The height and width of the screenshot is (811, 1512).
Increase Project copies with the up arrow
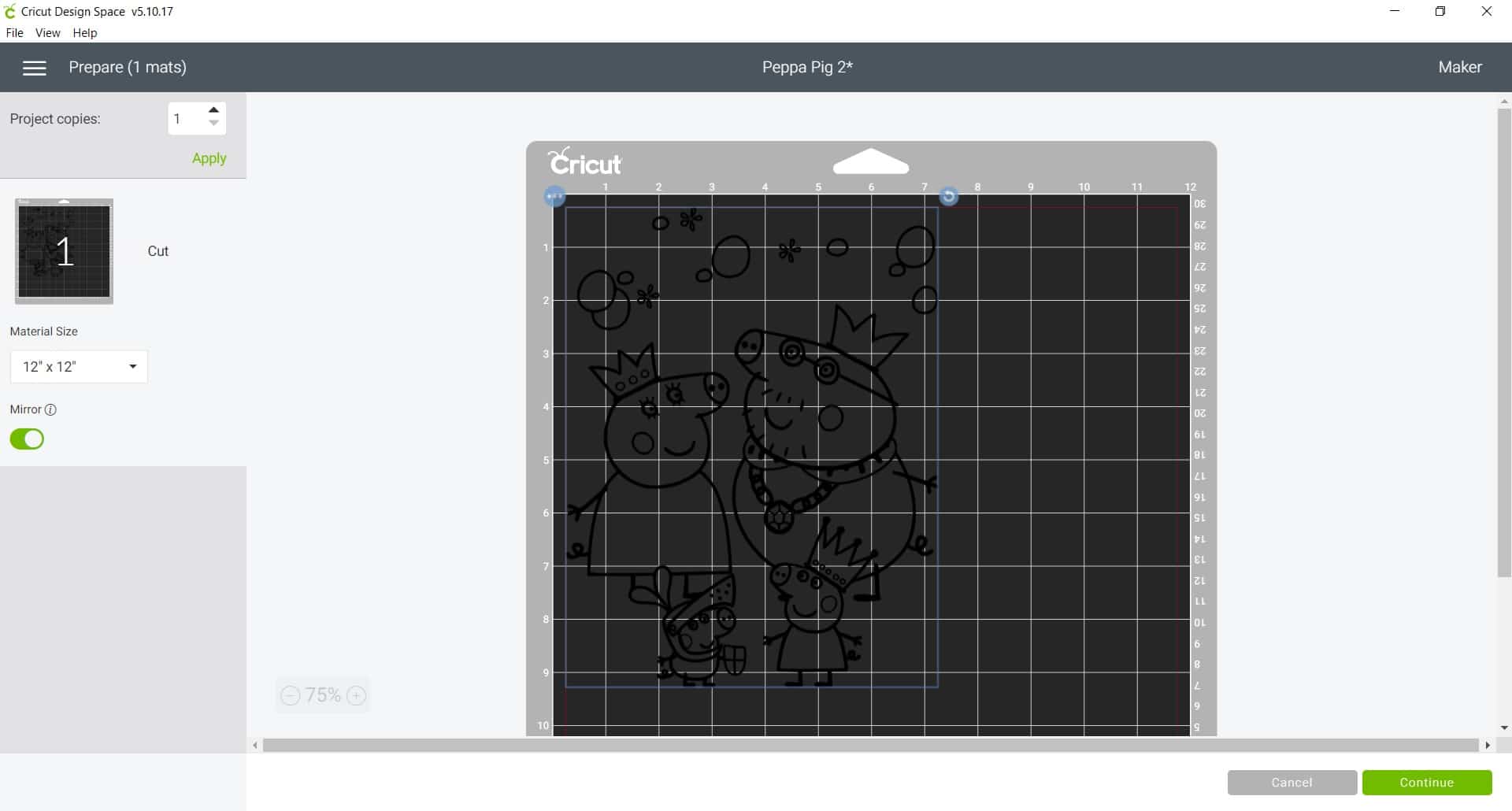coord(213,109)
